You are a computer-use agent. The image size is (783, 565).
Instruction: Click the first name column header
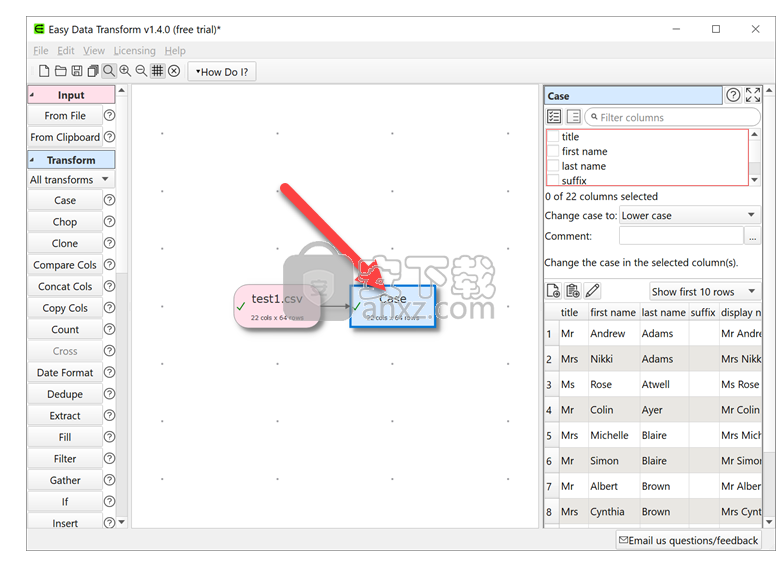613,312
